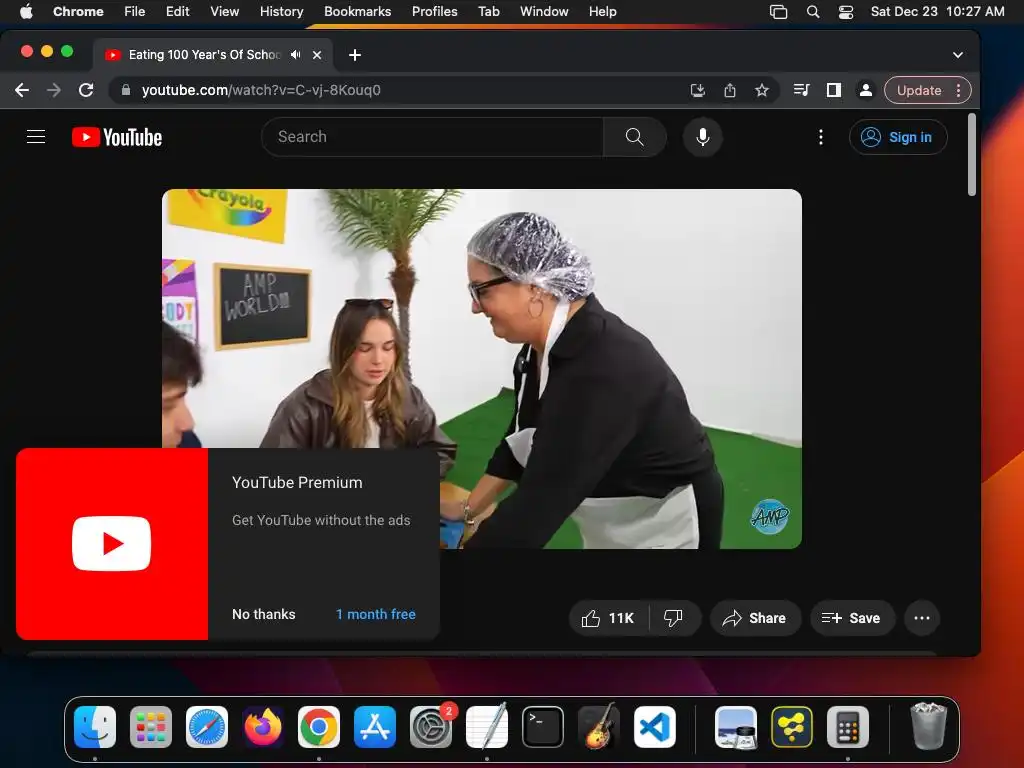Expand the tab search chevron
Screen dimensions: 1024x768
tap(957, 55)
